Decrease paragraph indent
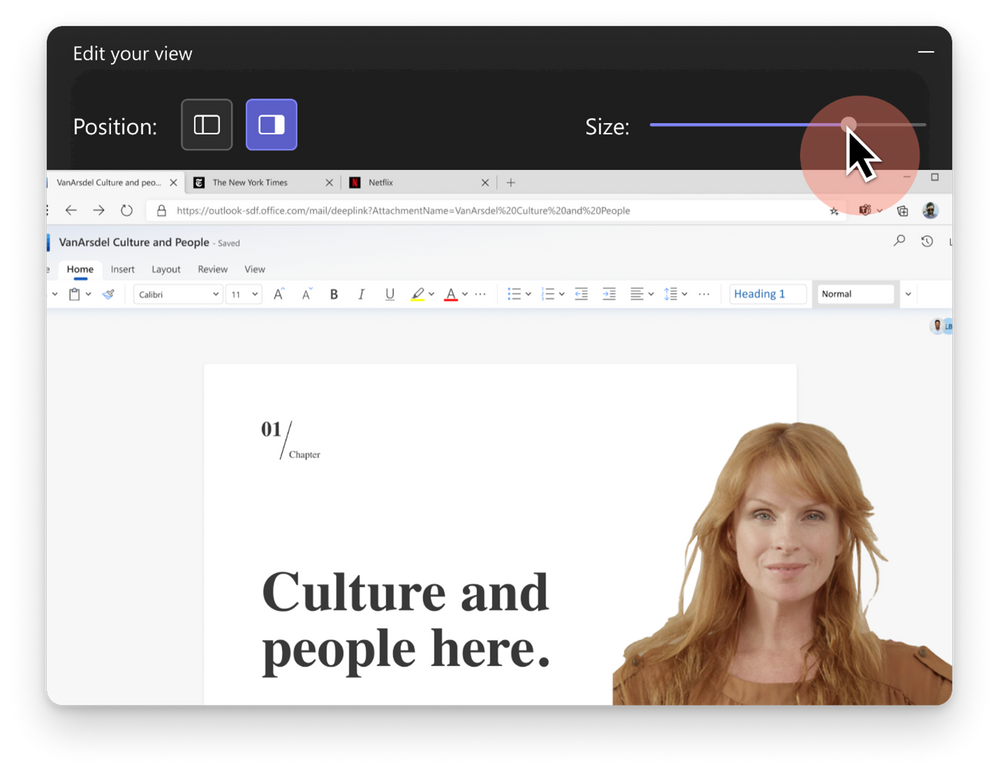 pos(581,294)
